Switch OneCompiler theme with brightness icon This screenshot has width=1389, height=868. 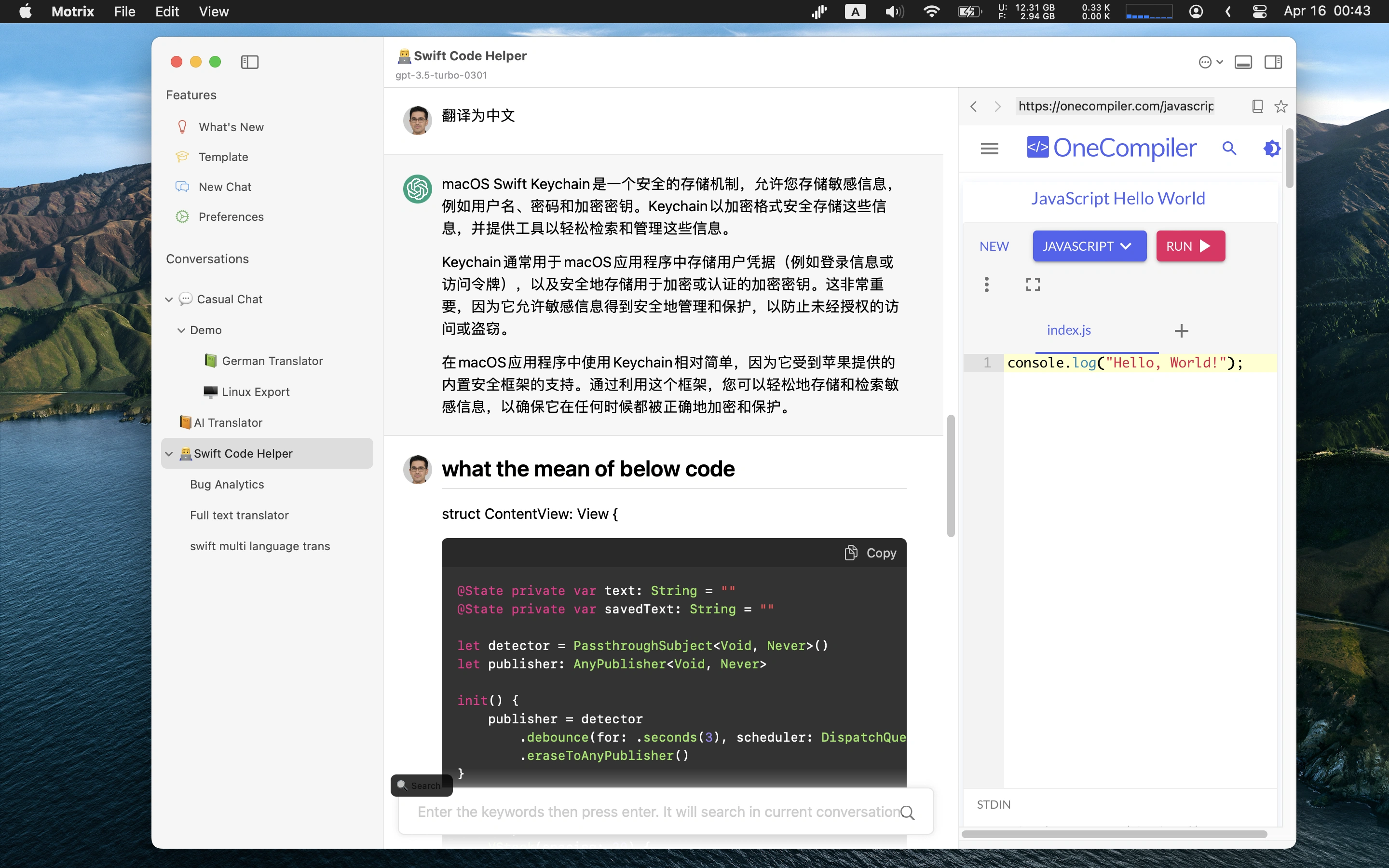point(1271,149)
